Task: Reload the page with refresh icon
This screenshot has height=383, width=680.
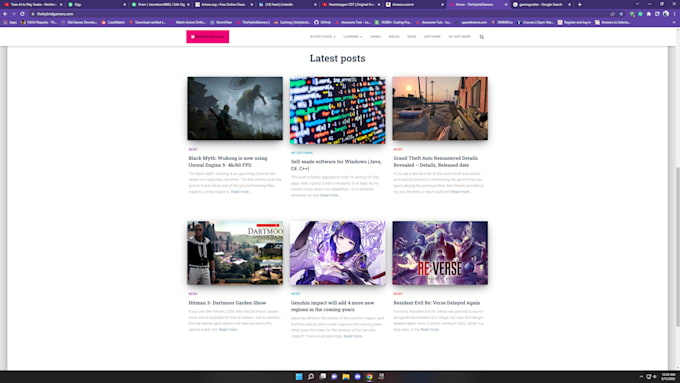Action: [22, 14]
